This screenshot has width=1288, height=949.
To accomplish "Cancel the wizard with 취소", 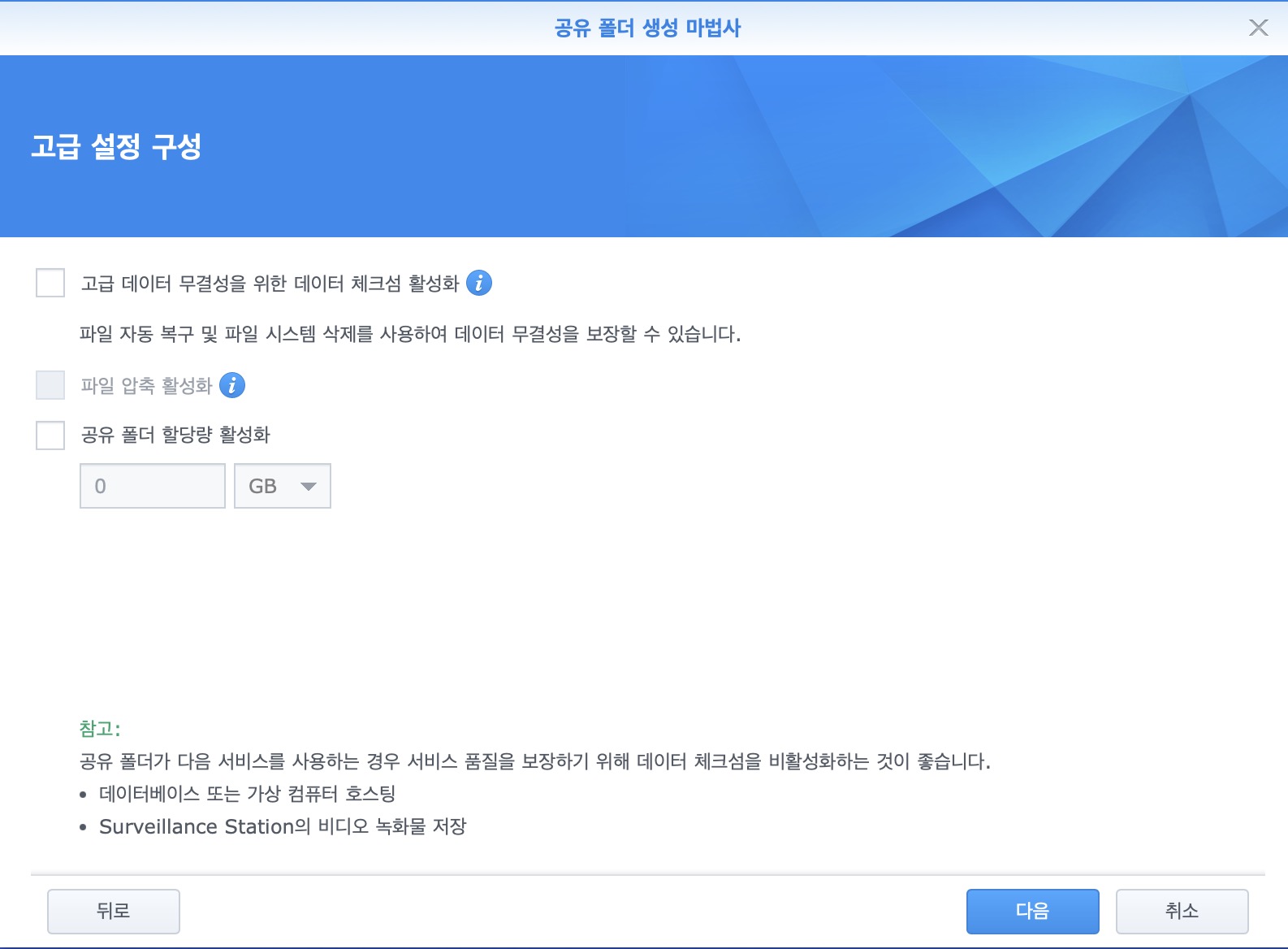I will pos(1182,911).
